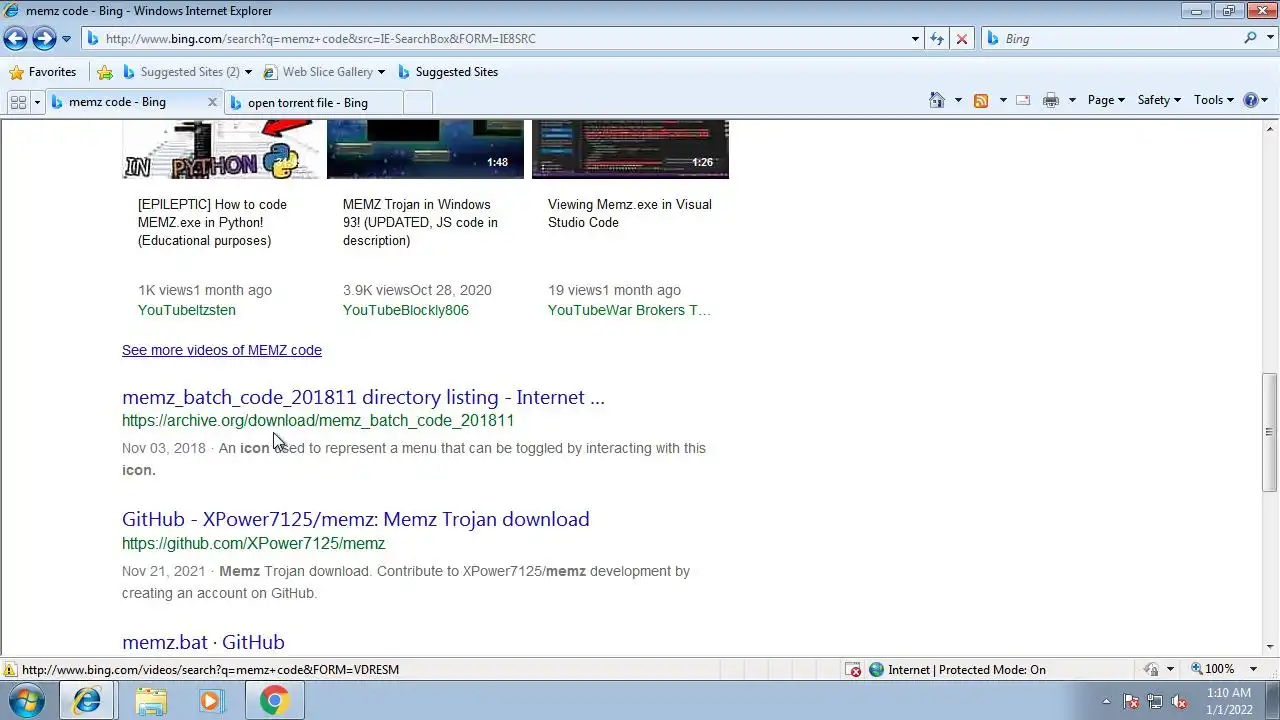The height and width of the screenshot is (720, 1280).
Task: Open memz.bat · GitHub result
Action: (203, 642)
